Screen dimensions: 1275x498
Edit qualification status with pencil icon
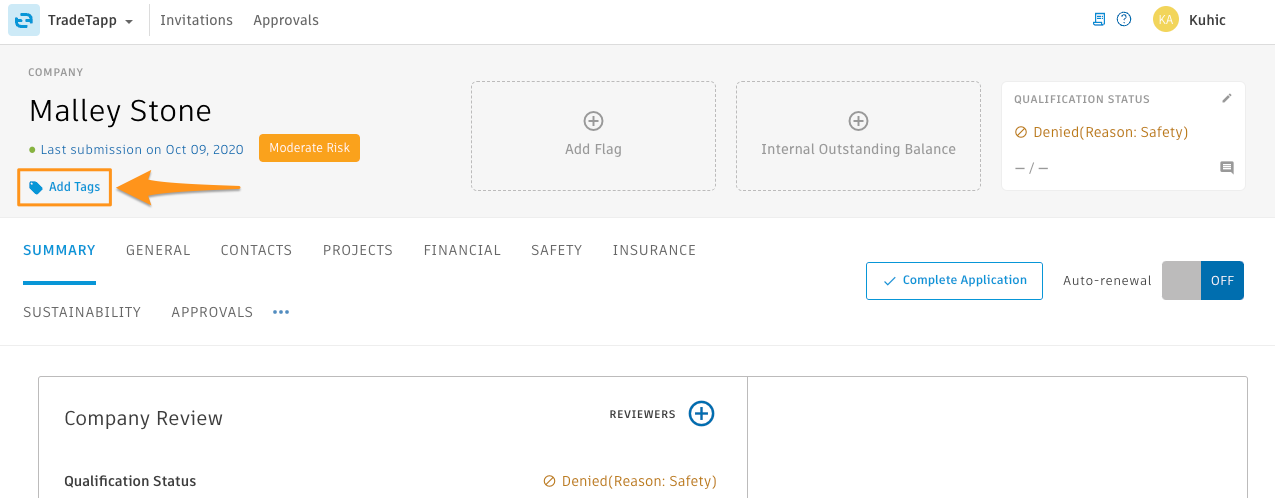[1227, 98]
